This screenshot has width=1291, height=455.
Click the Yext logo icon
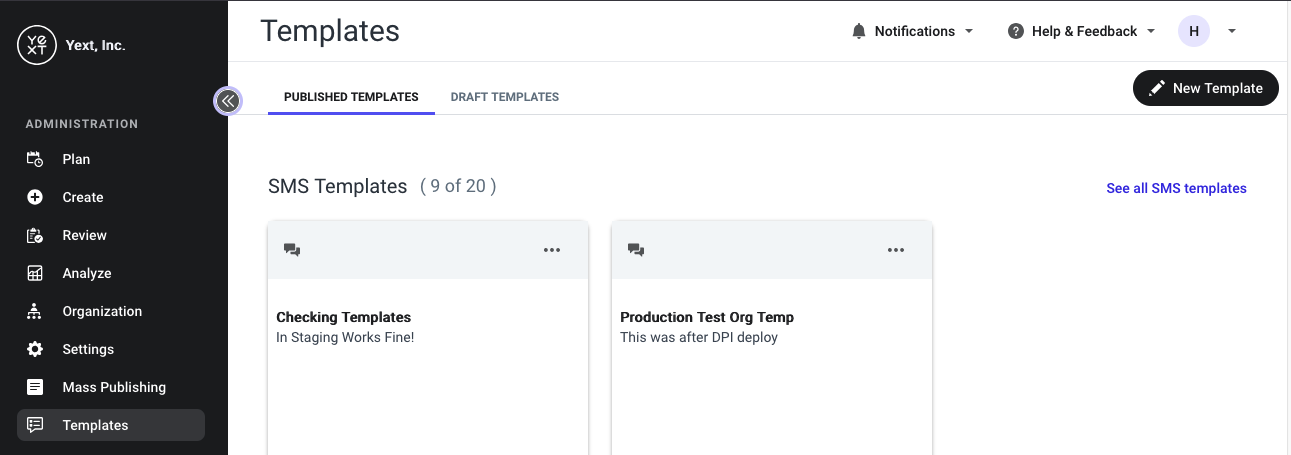(x=37, y=45)
